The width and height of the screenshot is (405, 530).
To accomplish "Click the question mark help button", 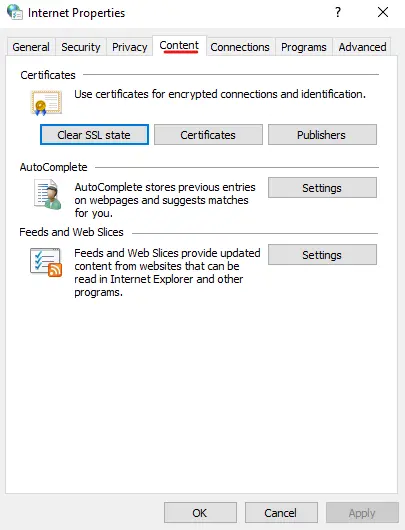I will tap(338, 13).
